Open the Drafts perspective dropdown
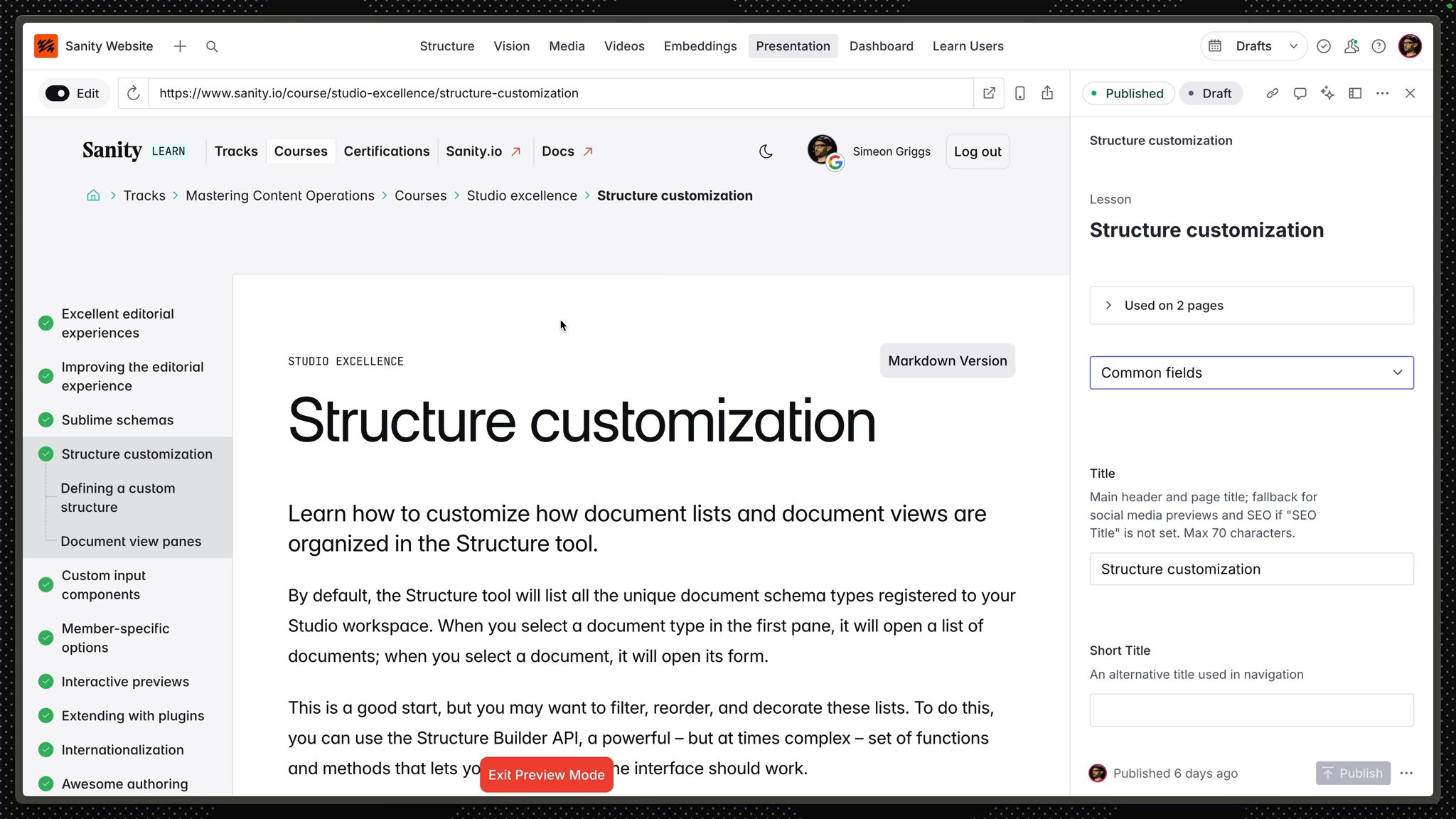Viewport: 1456px width, 819px height. pyautogui.click(x=1254, y=46)
